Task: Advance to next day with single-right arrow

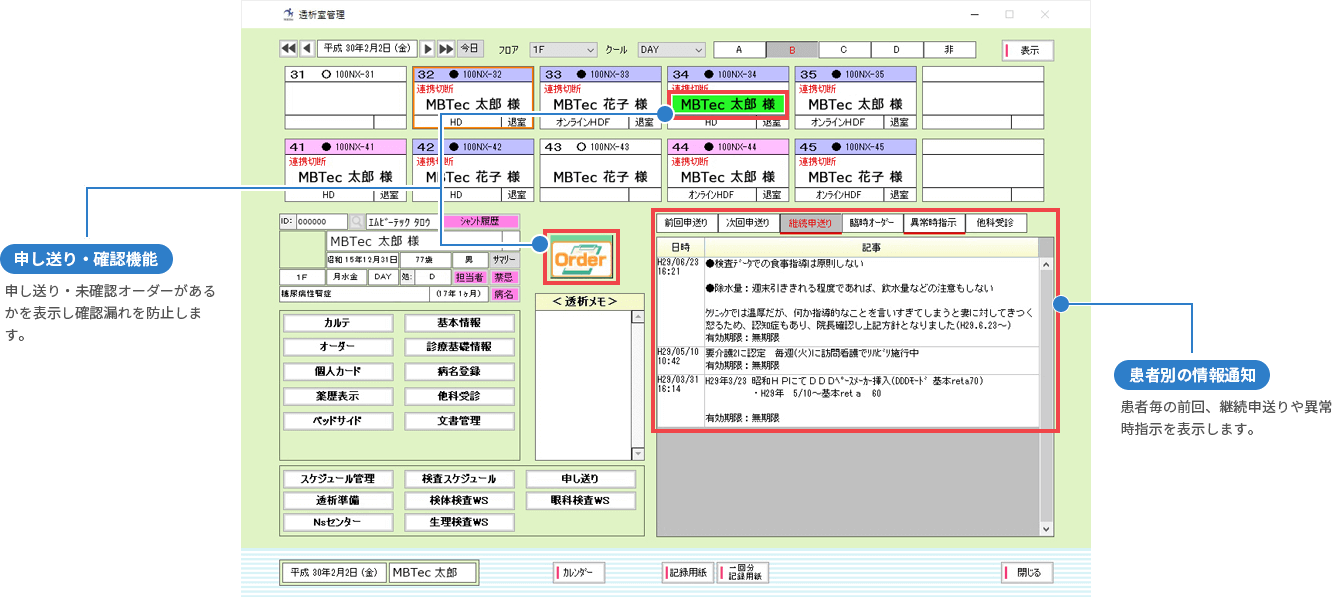Action: [x=427, y=49]
